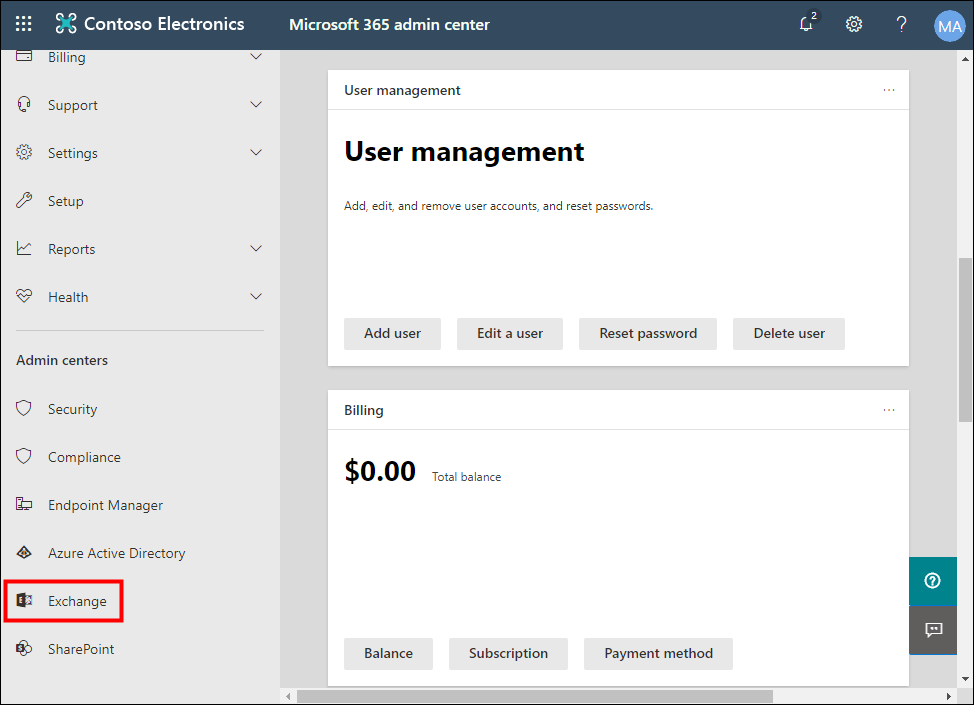The image size is (974, 705).
Task: Click the Contoso Electronics logo icon
Action: pos(66,24)
